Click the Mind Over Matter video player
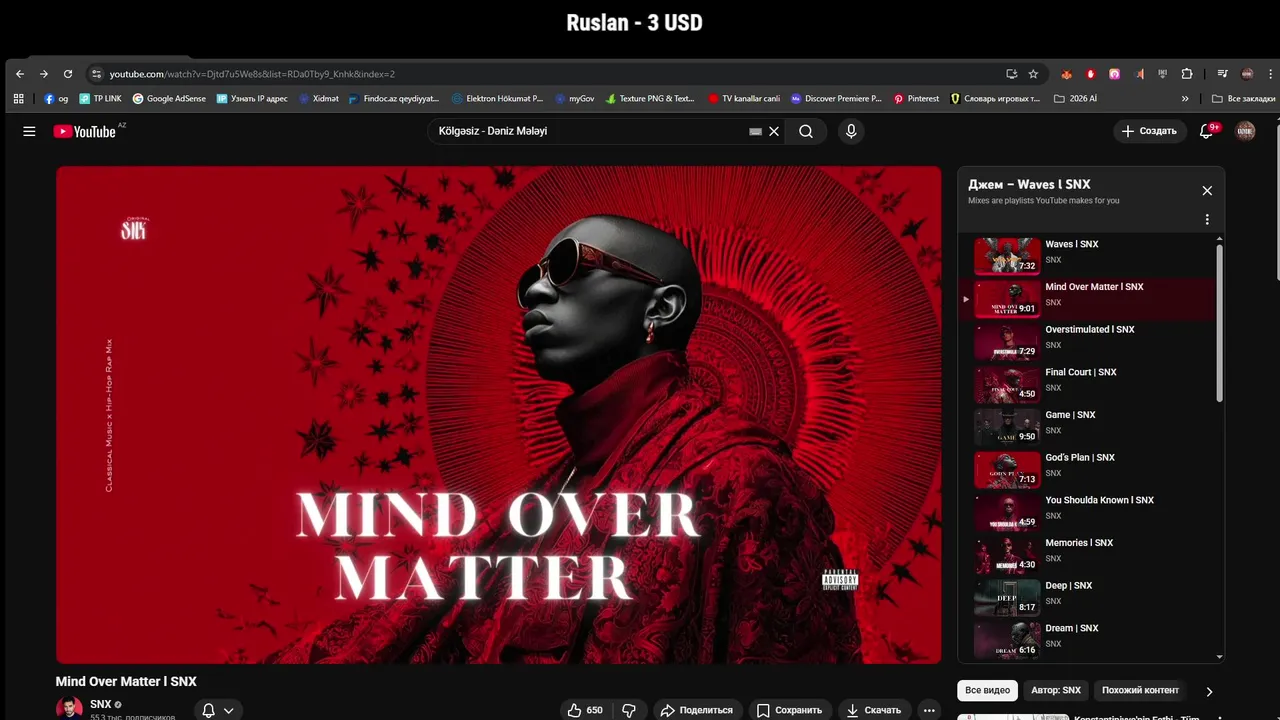 [x=498, y=414]
